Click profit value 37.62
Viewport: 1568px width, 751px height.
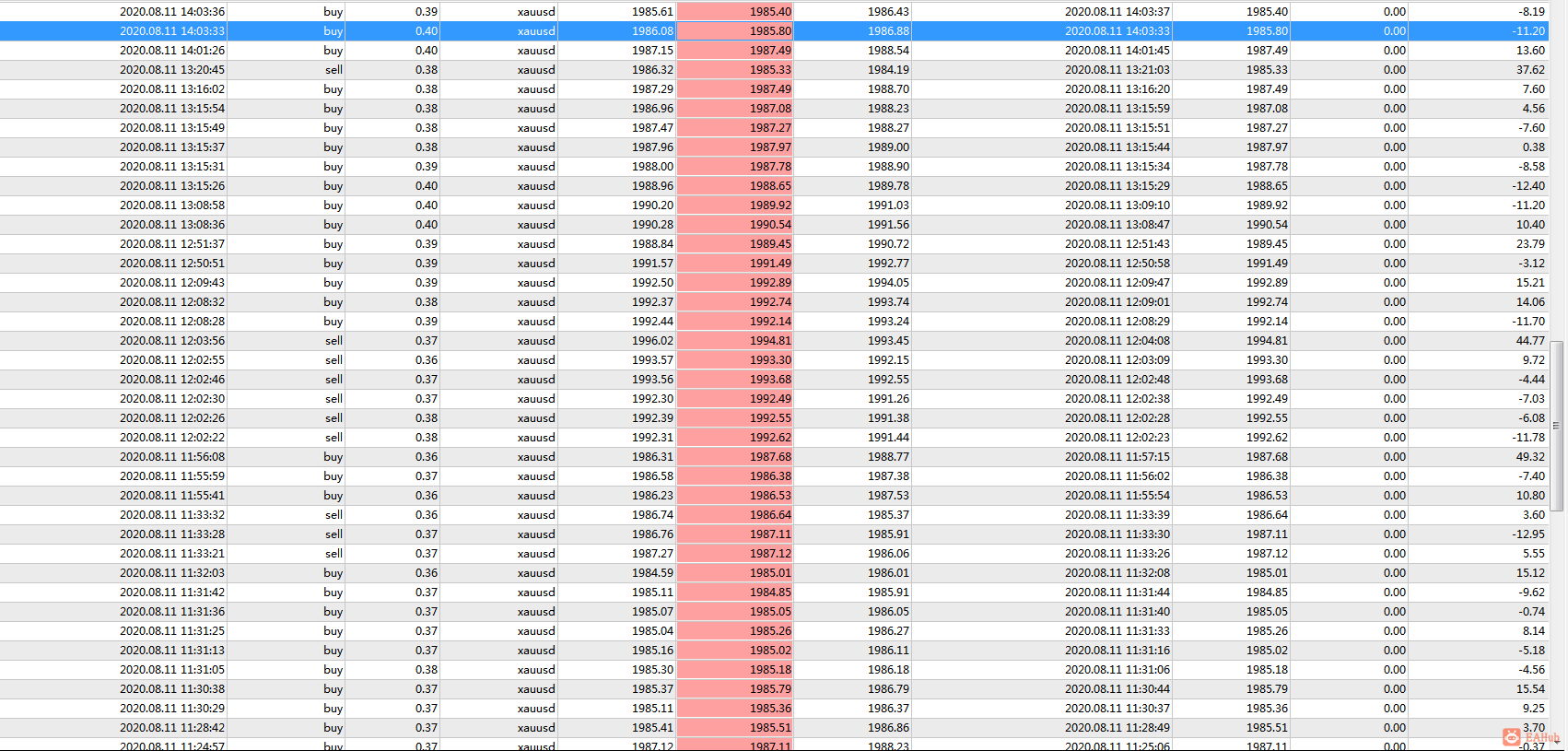coord(1530,70)
